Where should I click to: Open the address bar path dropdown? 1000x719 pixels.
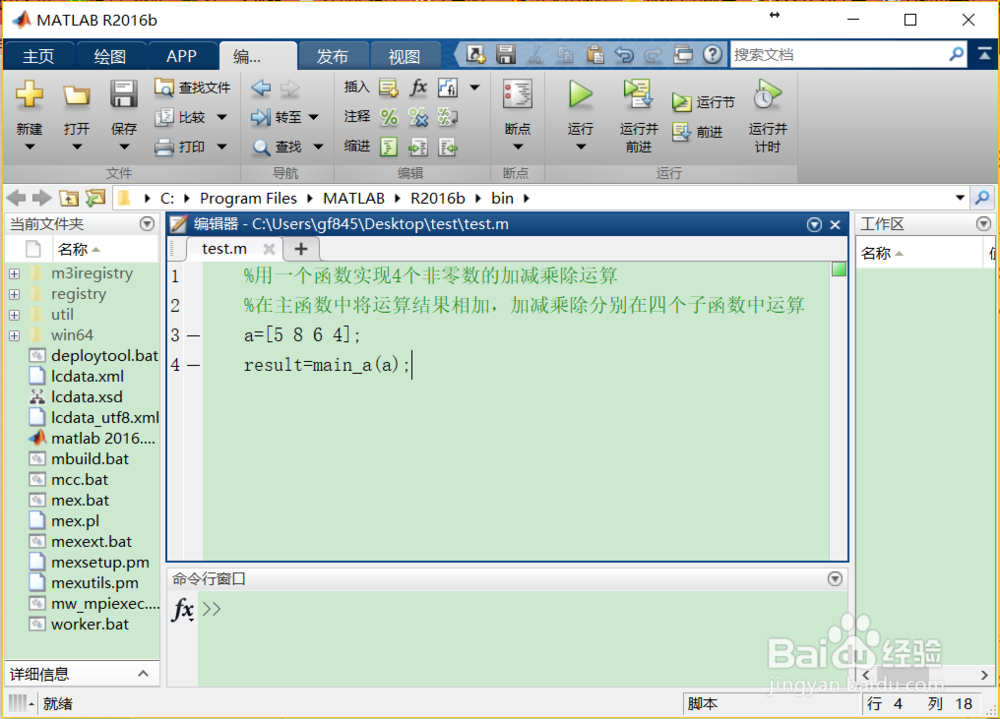point(960,198)
